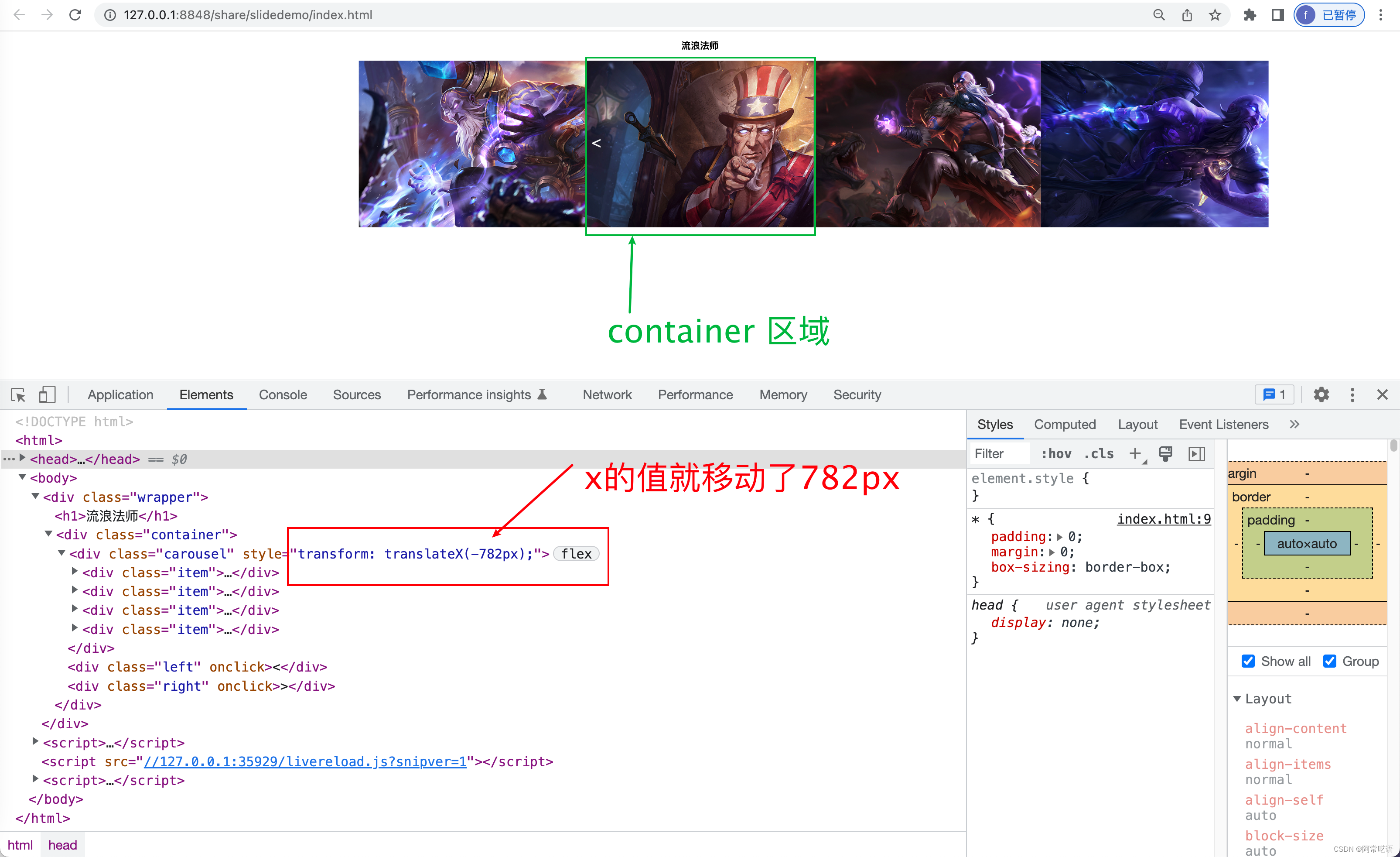Uncheck the Show all checkbox
The image size is (1400, 857).
click(x=1248, y=661)
